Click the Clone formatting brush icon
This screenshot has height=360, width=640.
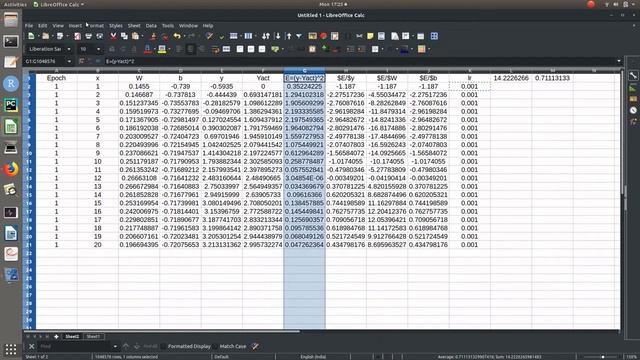153,36
